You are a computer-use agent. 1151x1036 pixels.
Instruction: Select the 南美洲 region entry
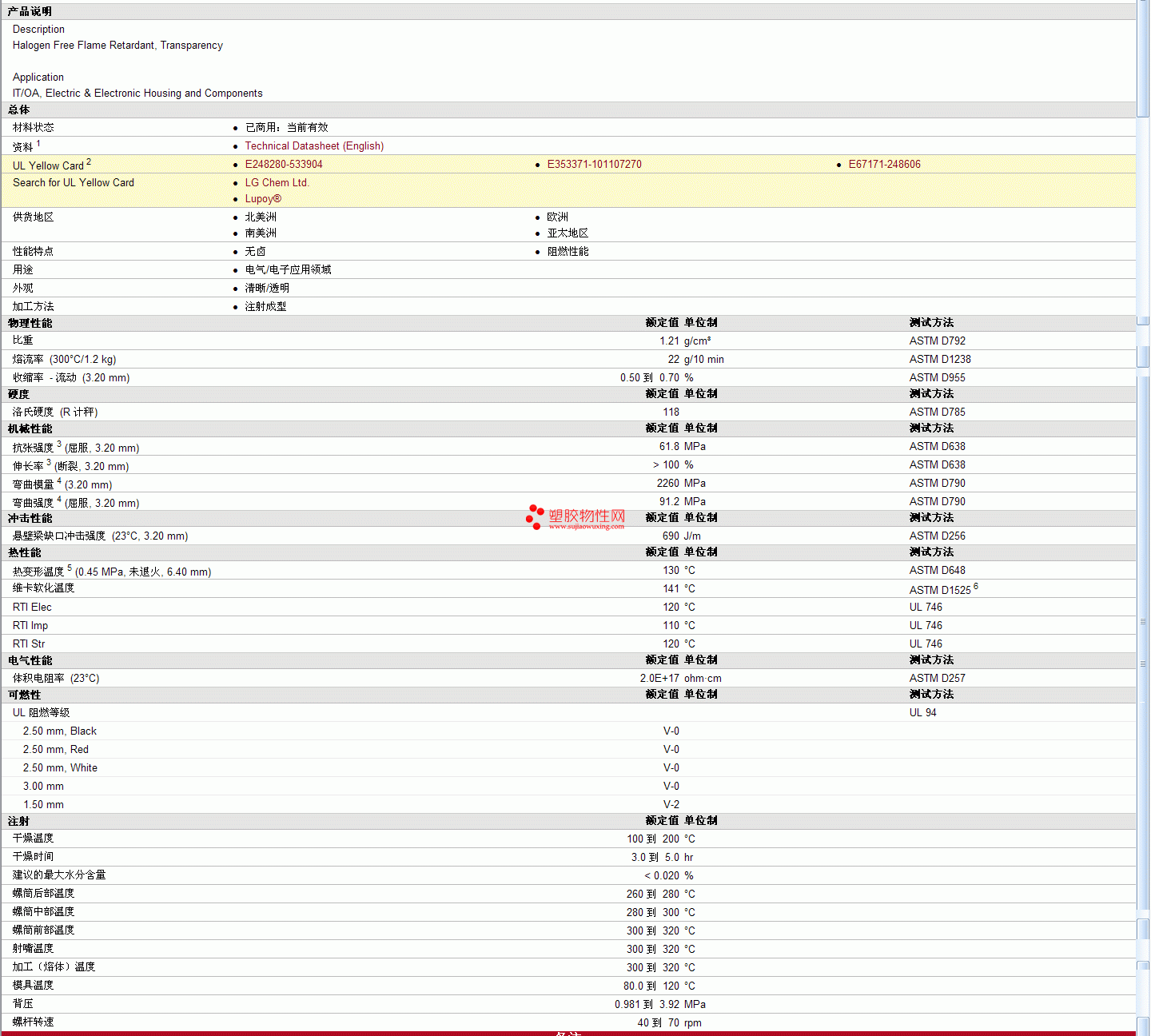pos(261,233)
